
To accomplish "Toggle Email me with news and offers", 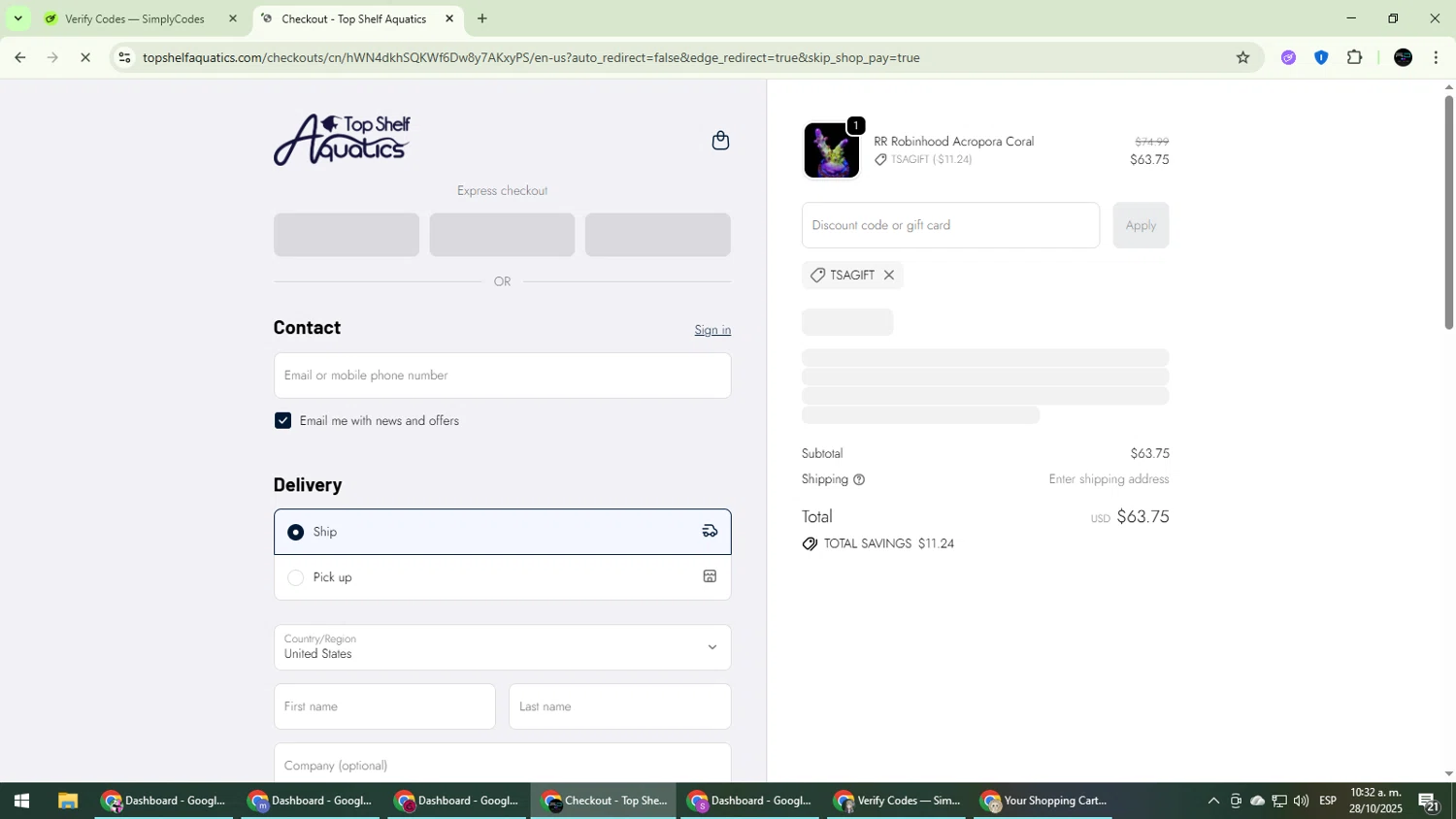I will pos(282,421).
